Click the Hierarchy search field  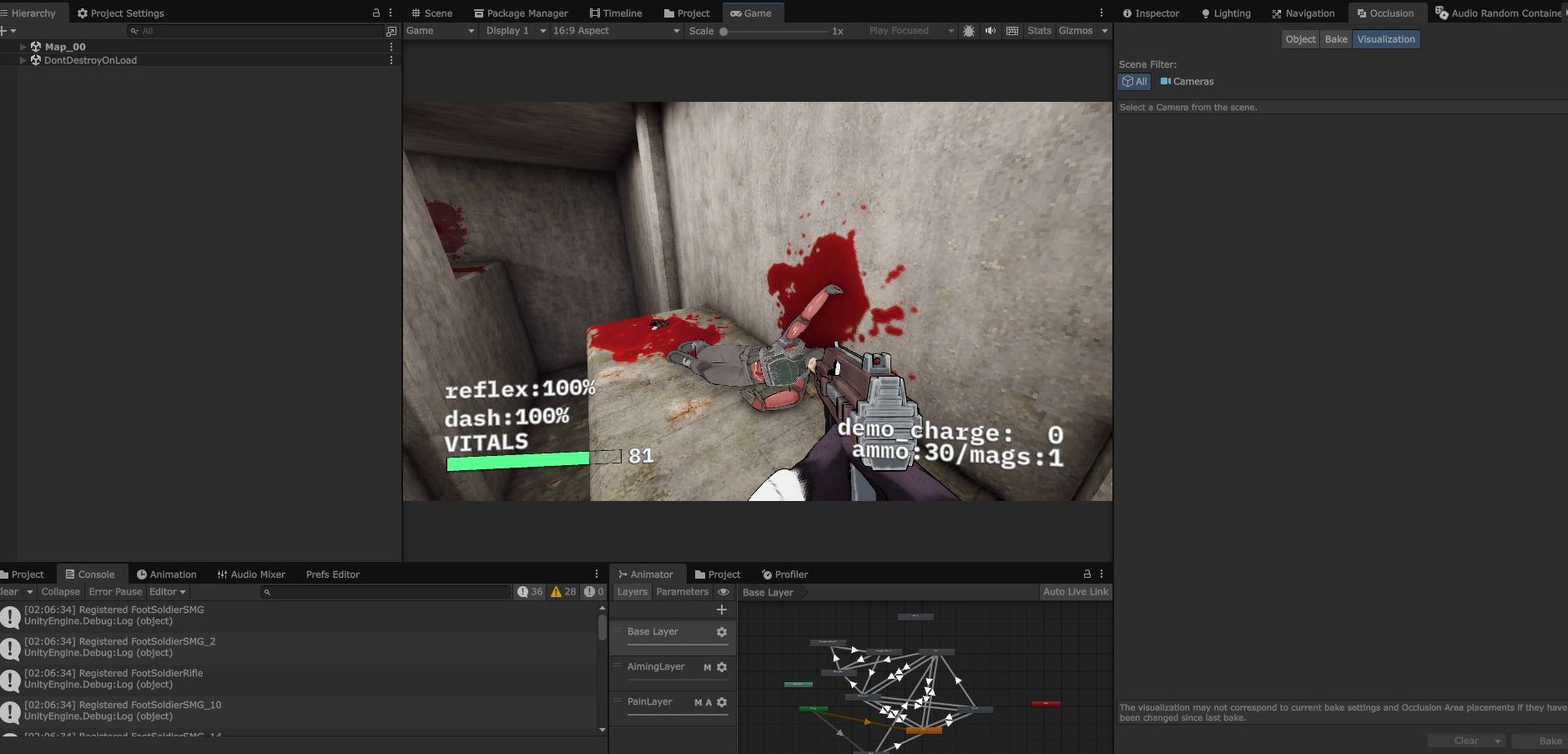(x=255, y=31)
